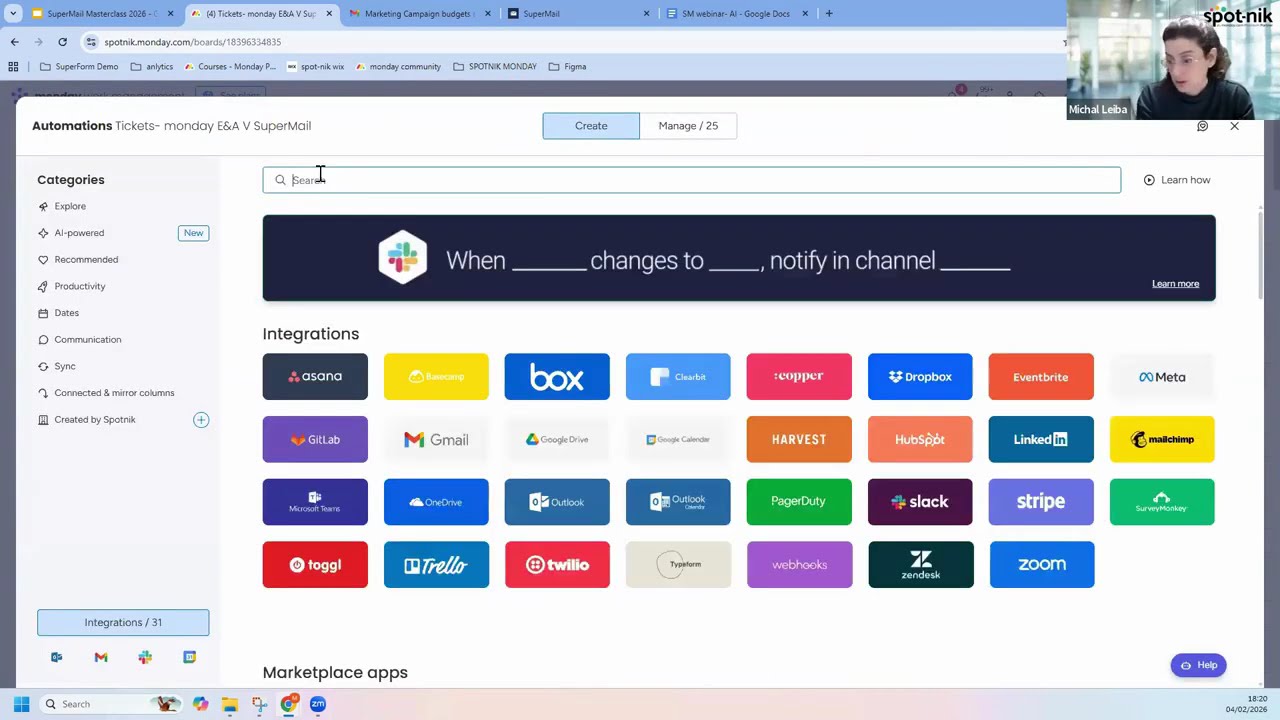This screenshot has width=1280, height=720.
Task: Open the Windows Start menu
Action: pos(21,704)
